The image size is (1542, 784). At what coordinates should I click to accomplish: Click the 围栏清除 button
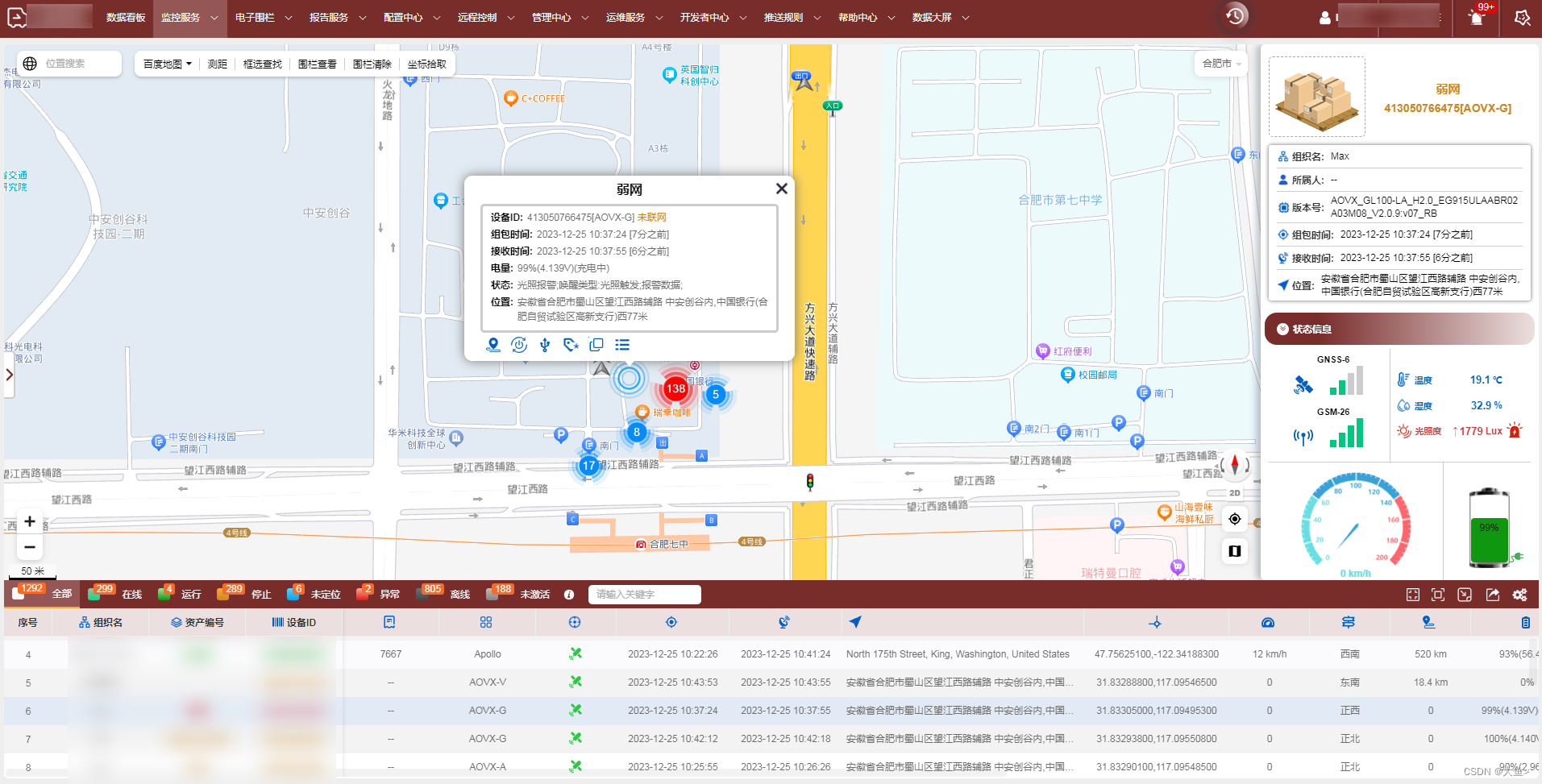(372, 64)
